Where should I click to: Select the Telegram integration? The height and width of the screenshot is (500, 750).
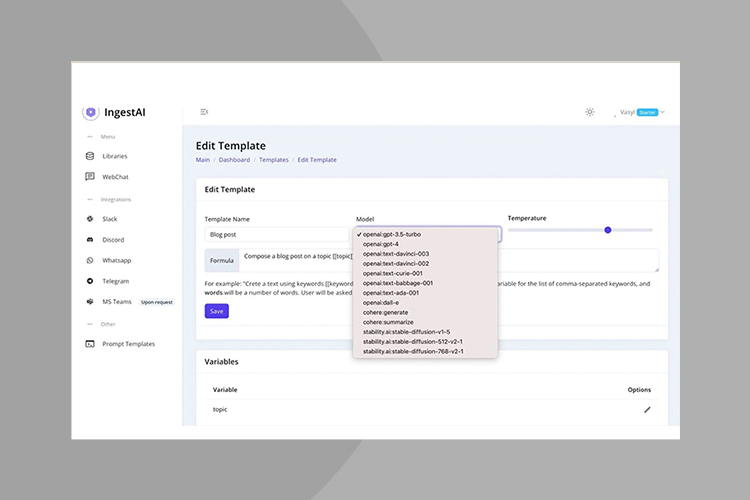coord(116,281)
